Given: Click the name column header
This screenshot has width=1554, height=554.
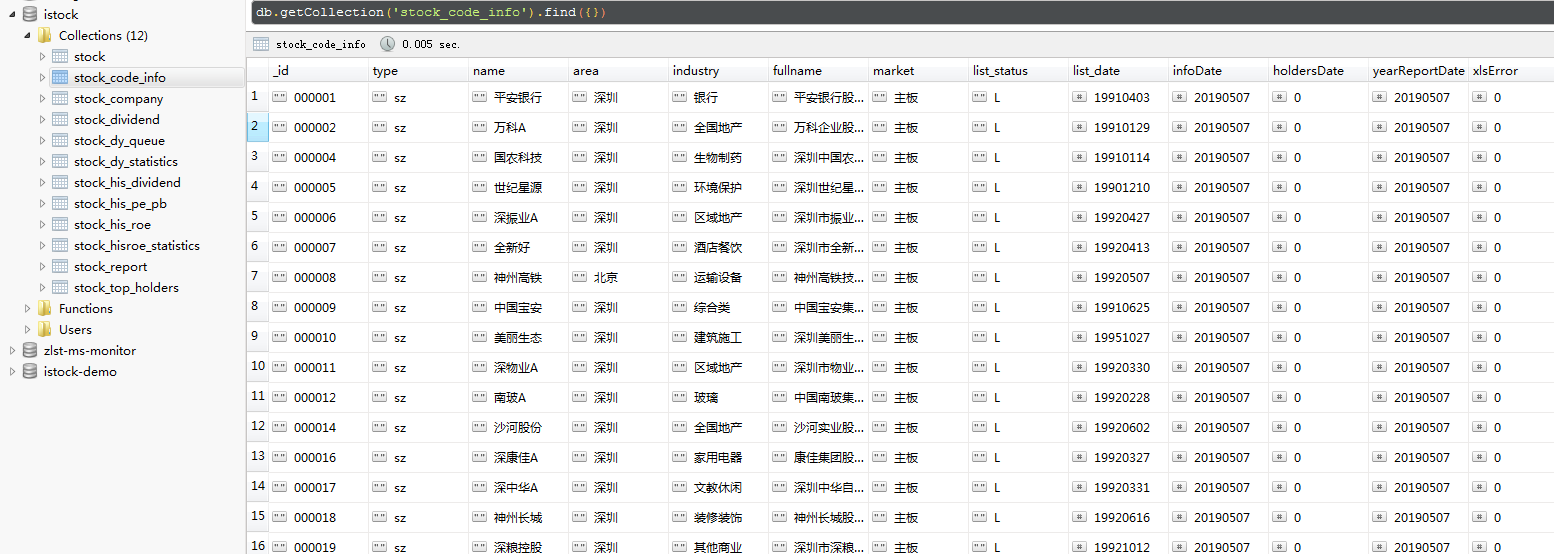Looking at the screenshot, I should click(519, 71).
